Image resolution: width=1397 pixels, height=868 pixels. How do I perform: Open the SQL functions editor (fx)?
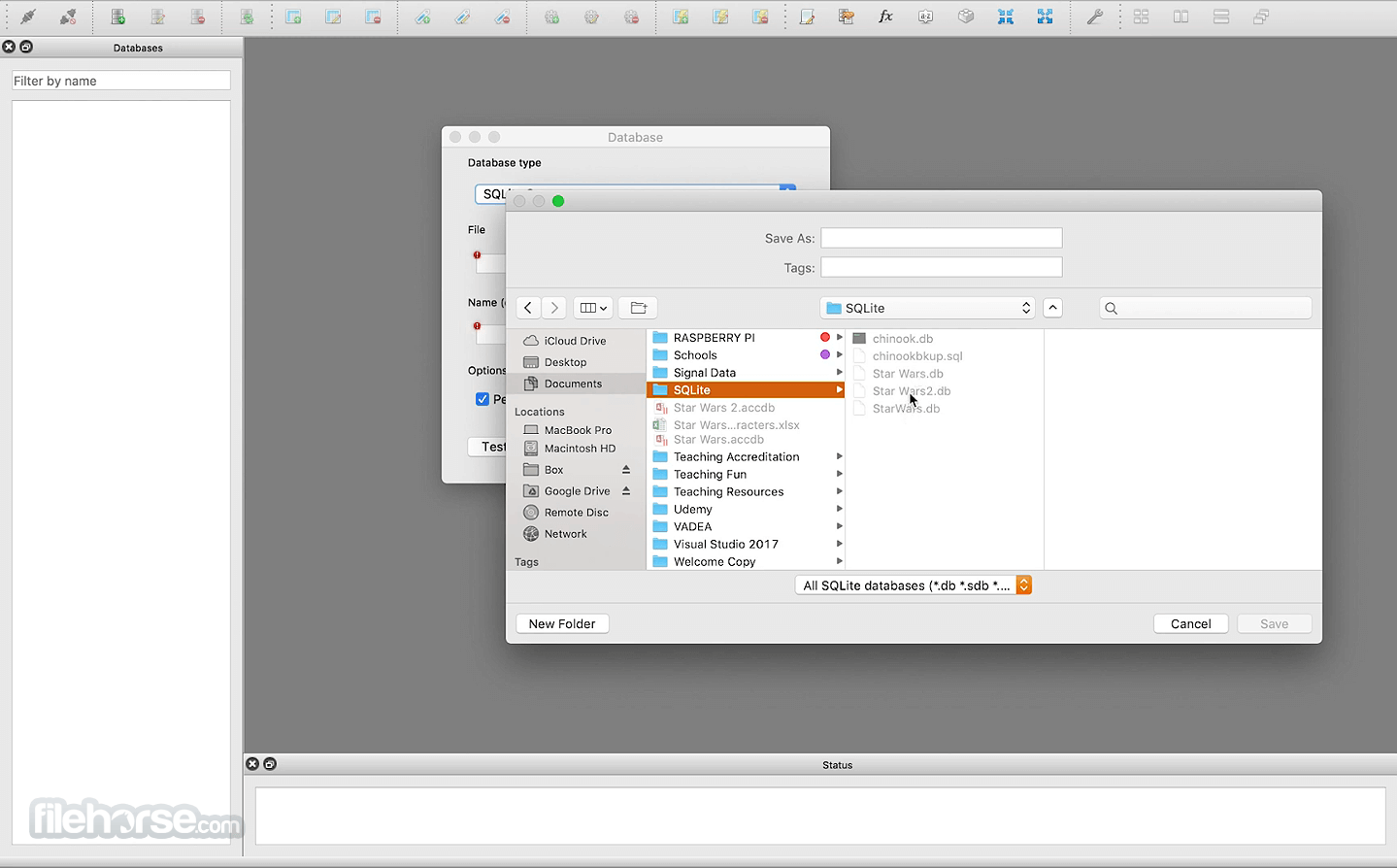(885, 17)
